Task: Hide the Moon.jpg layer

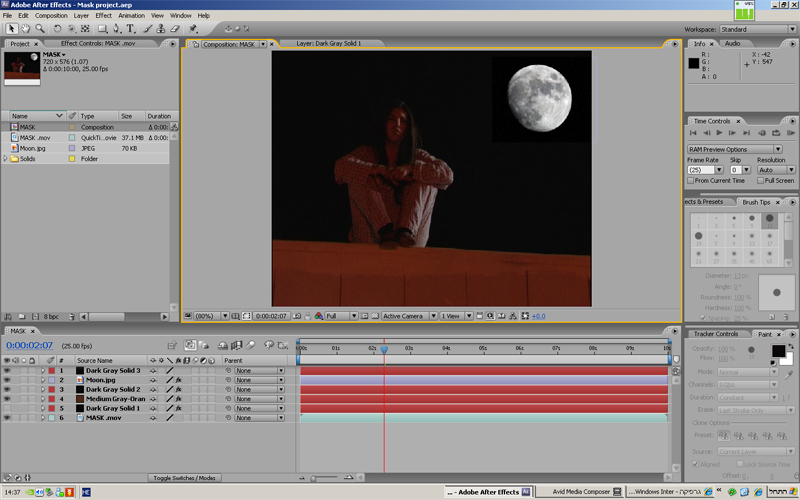Action: tap(8, 380)
